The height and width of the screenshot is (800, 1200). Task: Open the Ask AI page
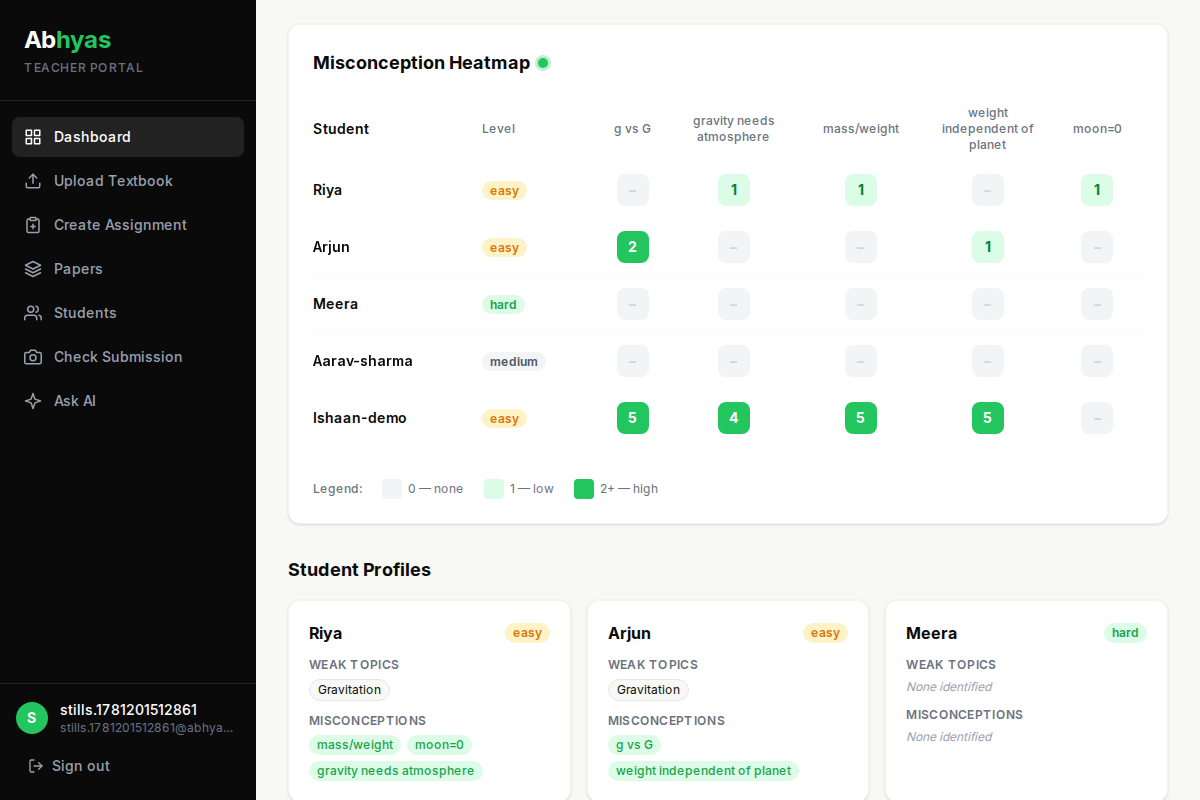coord(128,401)
